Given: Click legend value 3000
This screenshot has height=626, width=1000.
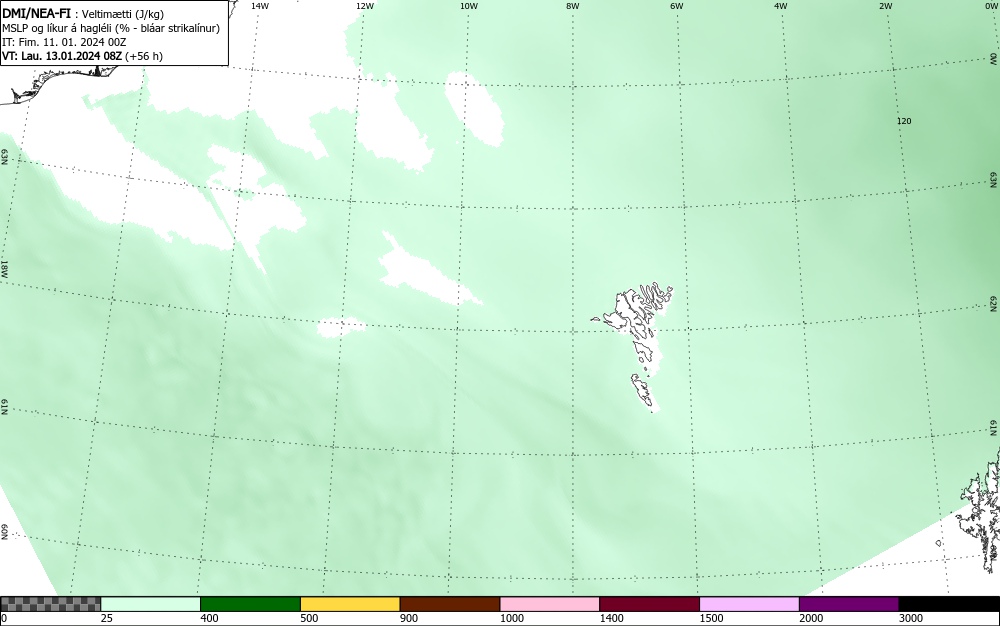Looking at the screenshot, I should (911, 618).
